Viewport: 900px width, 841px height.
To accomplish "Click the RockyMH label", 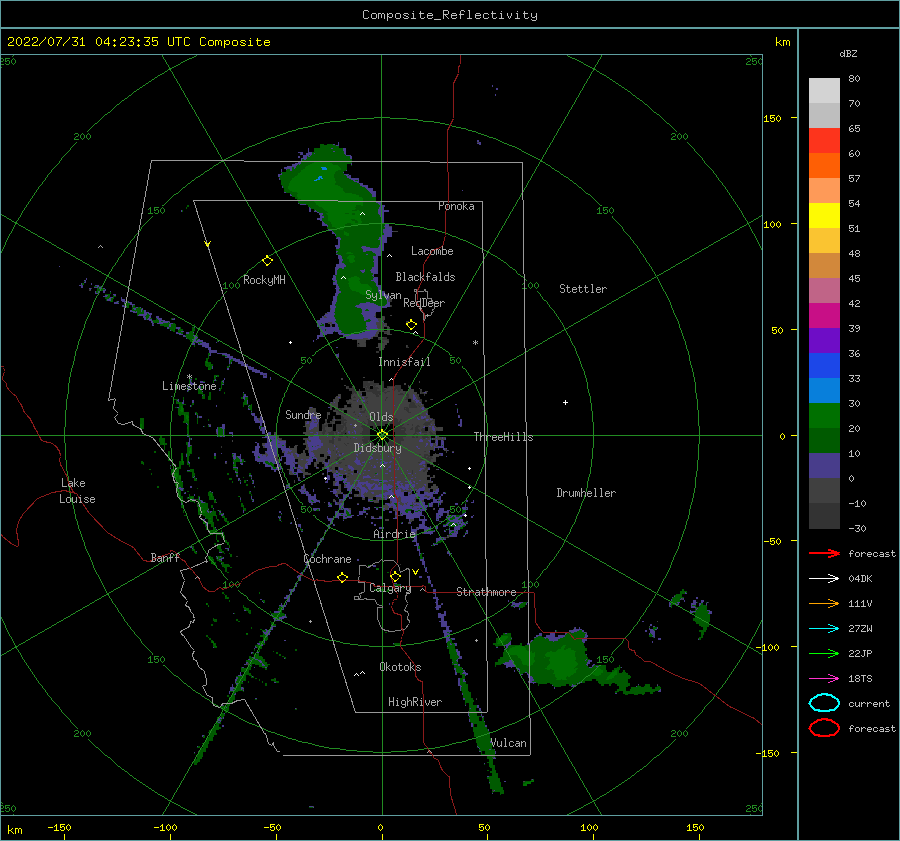I will click(x=264, y=280).
